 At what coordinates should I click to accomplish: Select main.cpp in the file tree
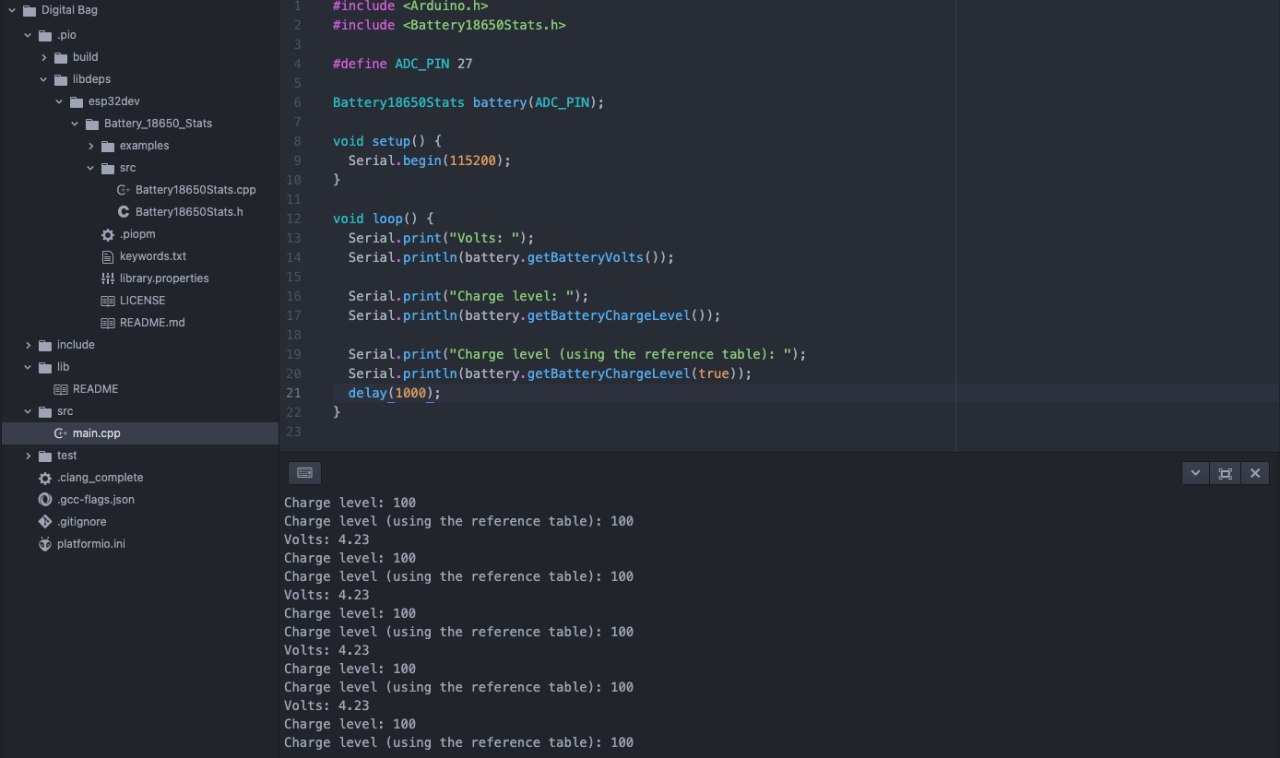pos(96,434)
